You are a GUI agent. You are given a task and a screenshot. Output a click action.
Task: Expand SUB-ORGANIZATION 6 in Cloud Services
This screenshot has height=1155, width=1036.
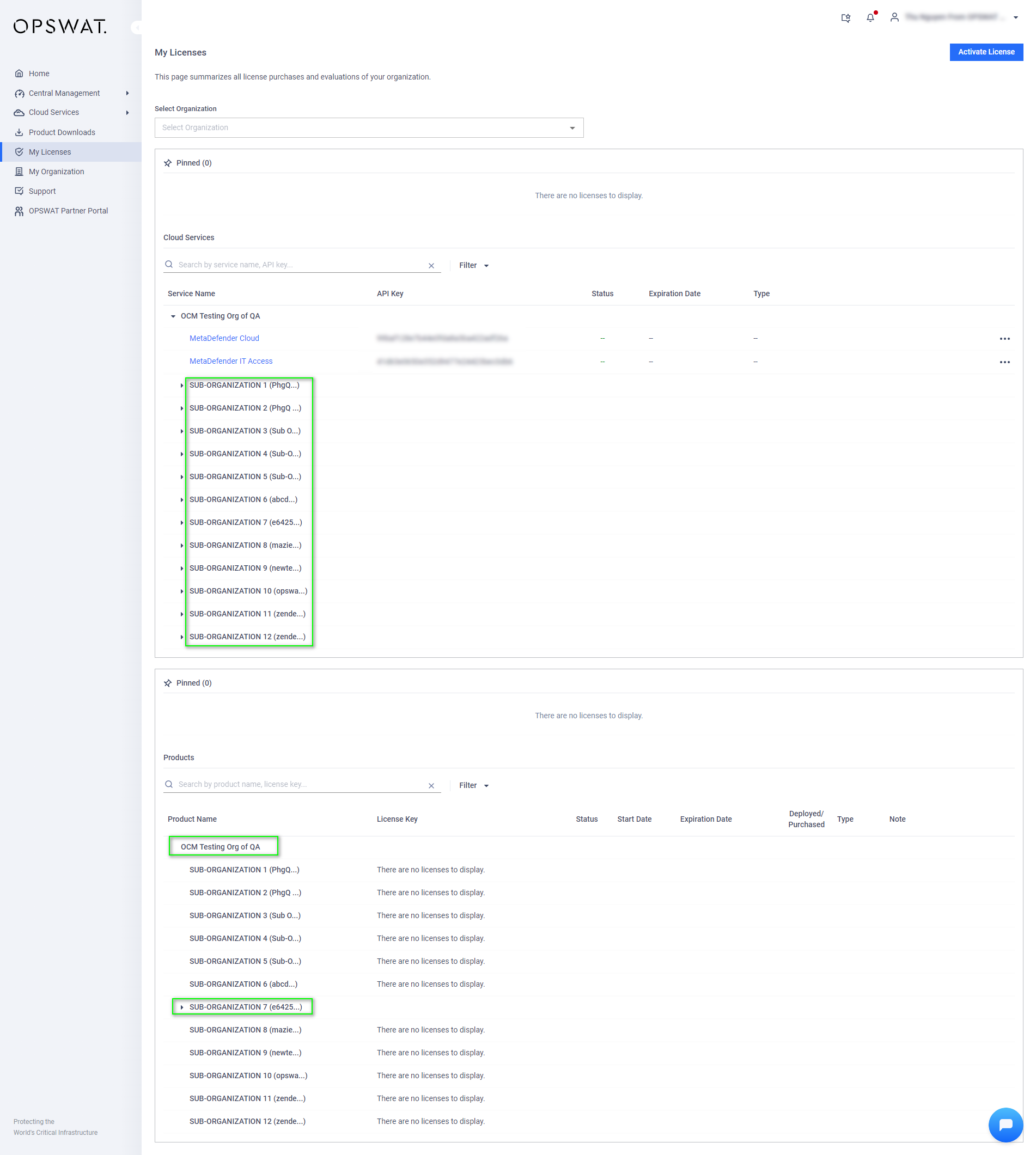181,500
